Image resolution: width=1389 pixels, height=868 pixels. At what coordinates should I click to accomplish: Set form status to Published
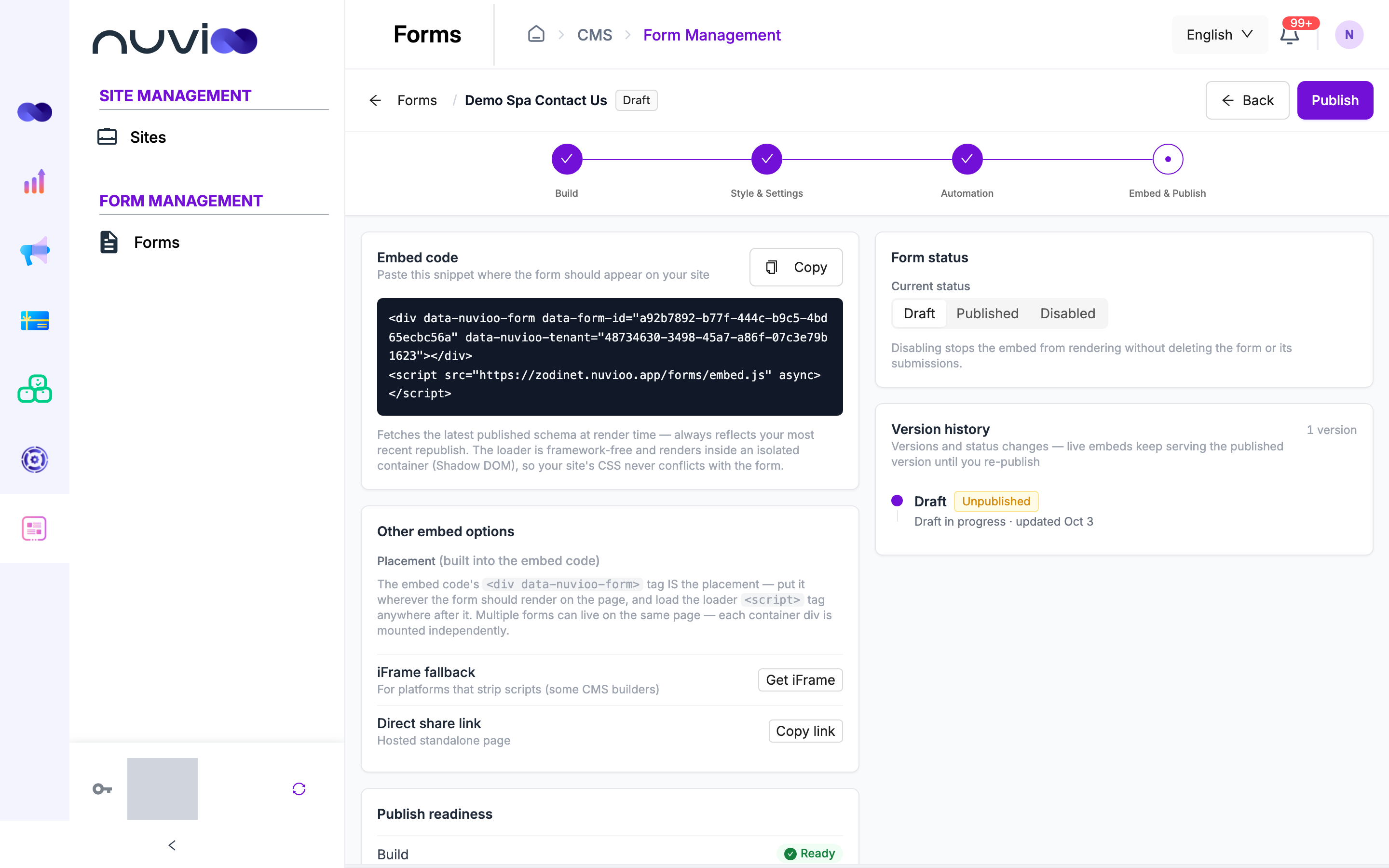(x=987, y=313)
